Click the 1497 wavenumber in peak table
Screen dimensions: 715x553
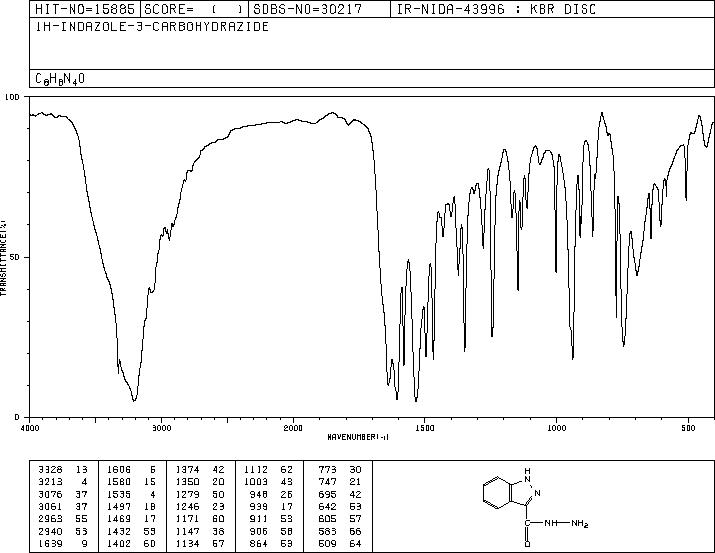point(119,506)
